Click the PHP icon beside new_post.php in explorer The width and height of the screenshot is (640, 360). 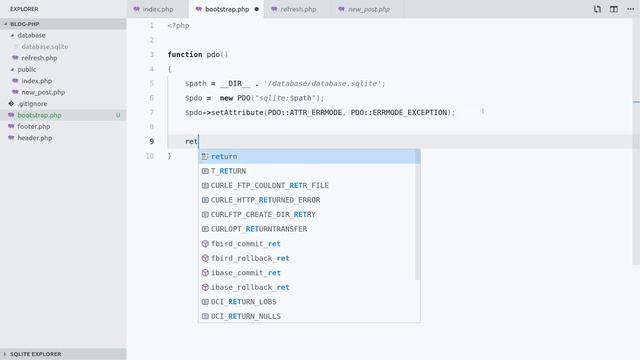click(x=15, y=92)
